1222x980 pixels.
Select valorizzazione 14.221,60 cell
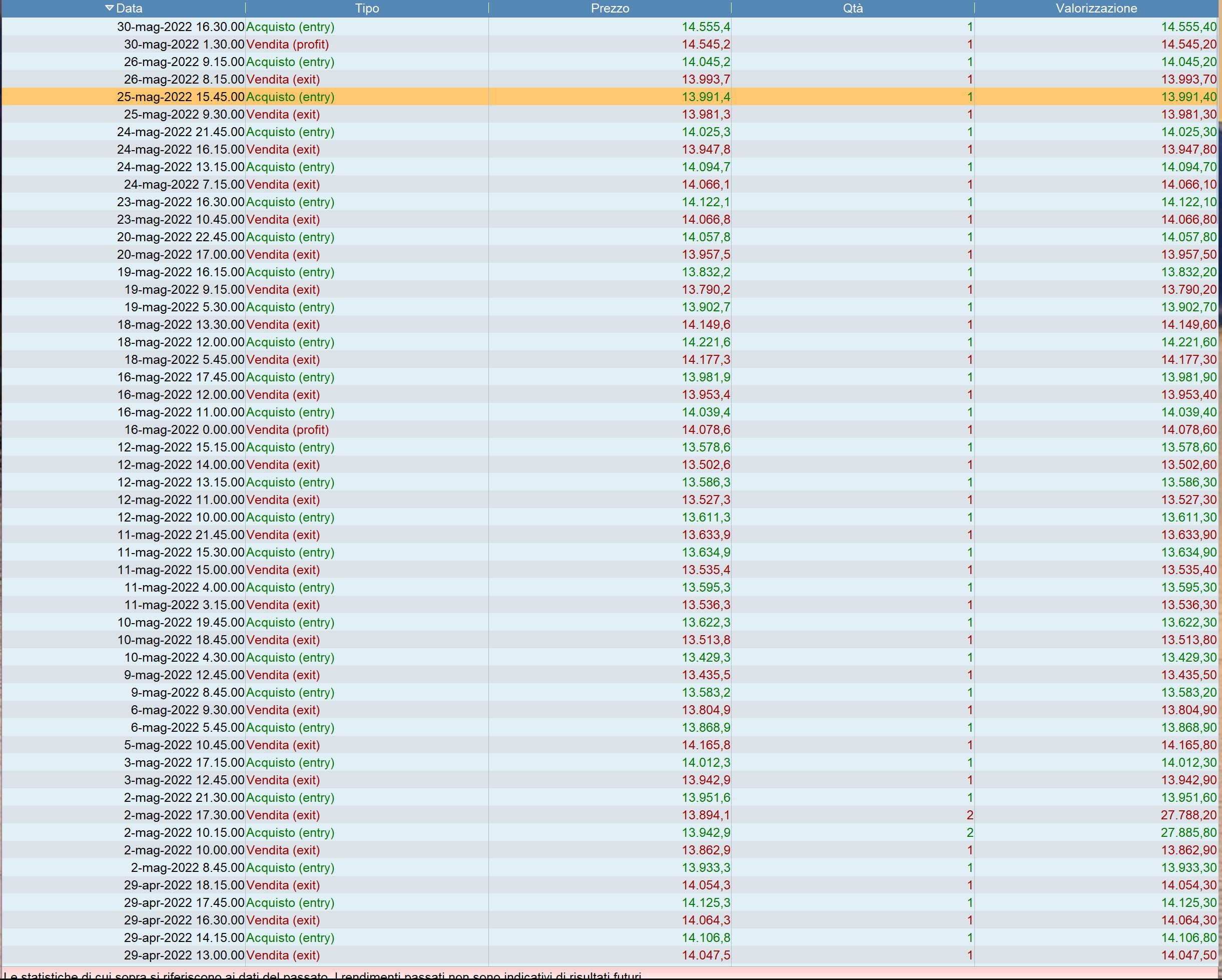pyautogui.click(x=1188, y=342)
